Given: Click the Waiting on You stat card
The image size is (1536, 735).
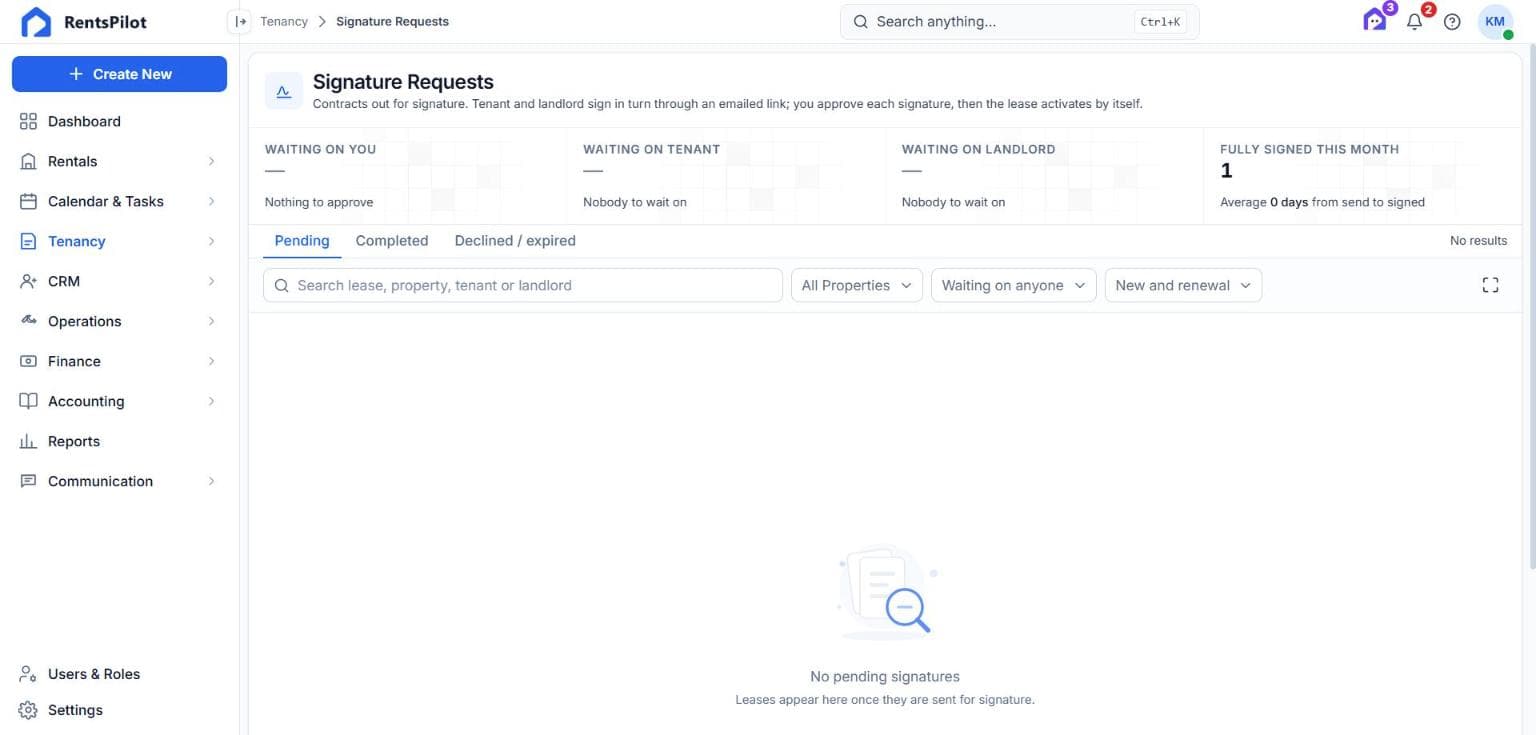Looking at the screenshot, I should 407,176.
